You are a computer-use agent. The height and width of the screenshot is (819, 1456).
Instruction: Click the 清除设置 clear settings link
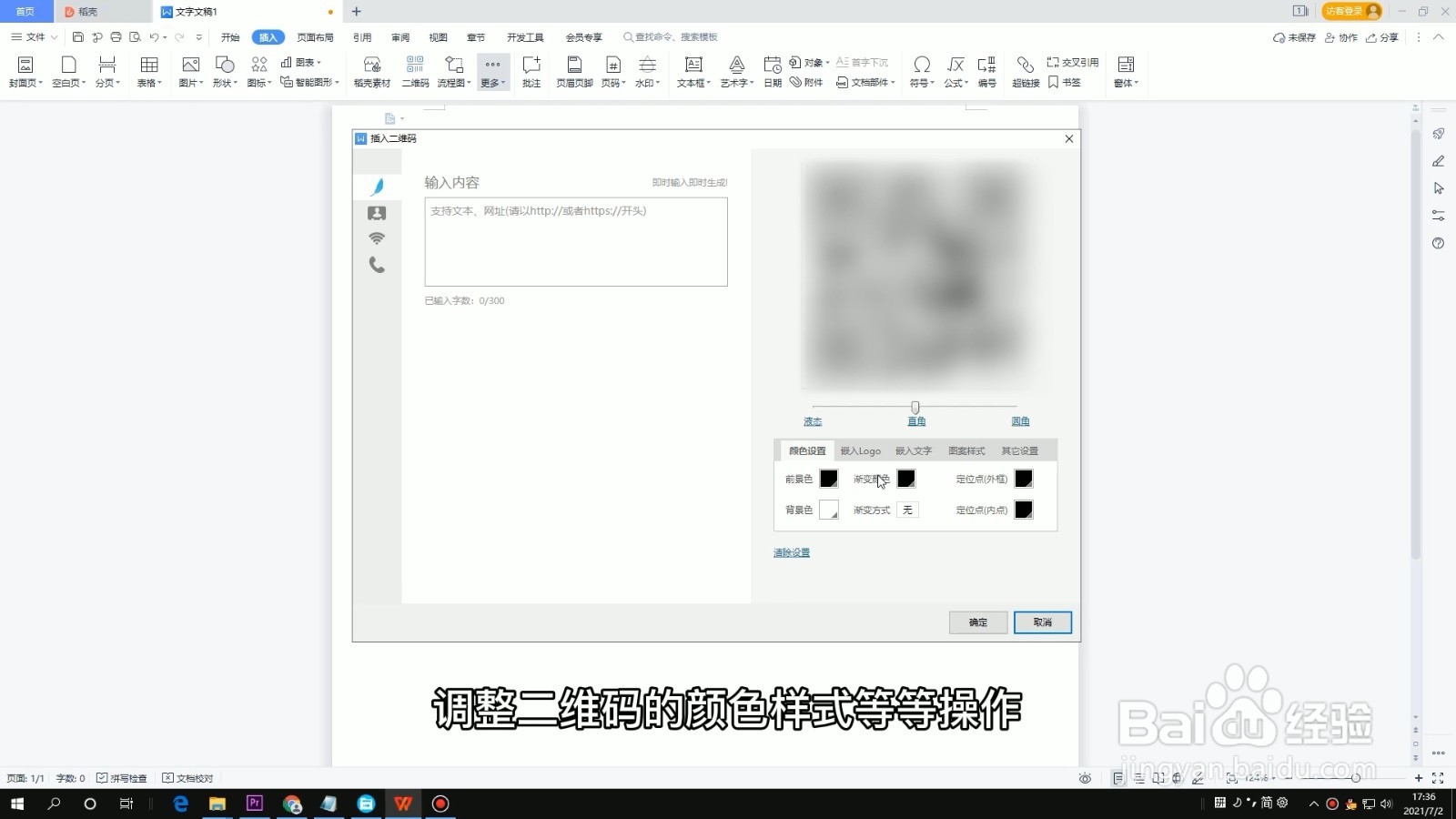(x=792, y=552)
